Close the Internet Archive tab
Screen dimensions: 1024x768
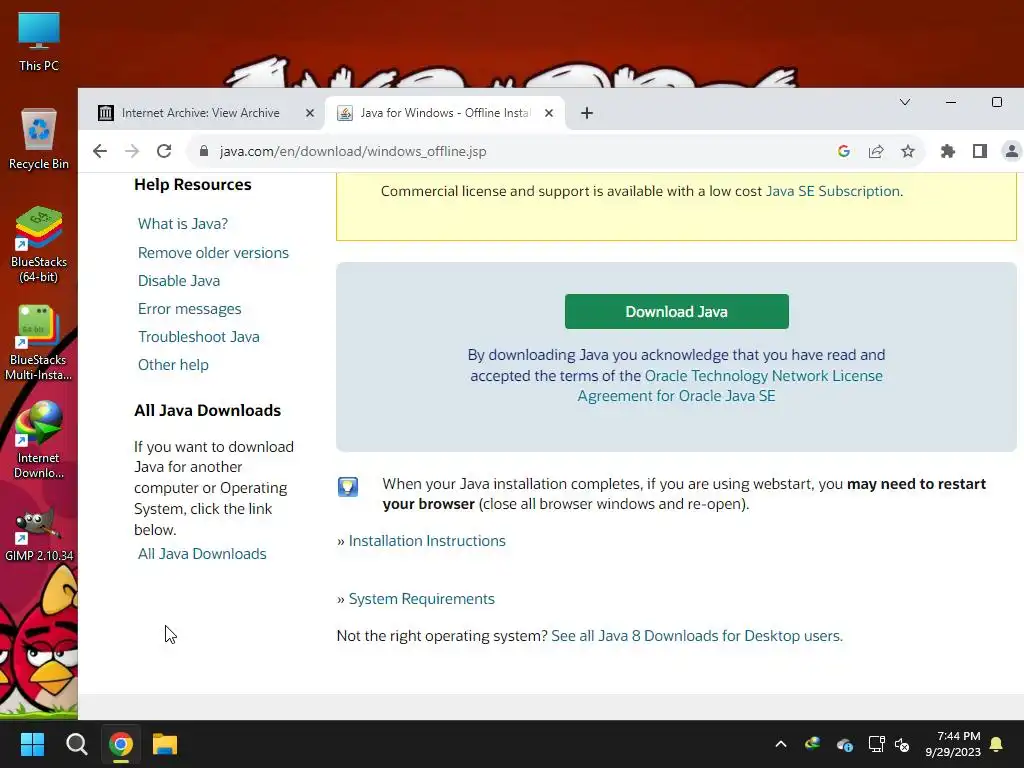coord(310,113)
